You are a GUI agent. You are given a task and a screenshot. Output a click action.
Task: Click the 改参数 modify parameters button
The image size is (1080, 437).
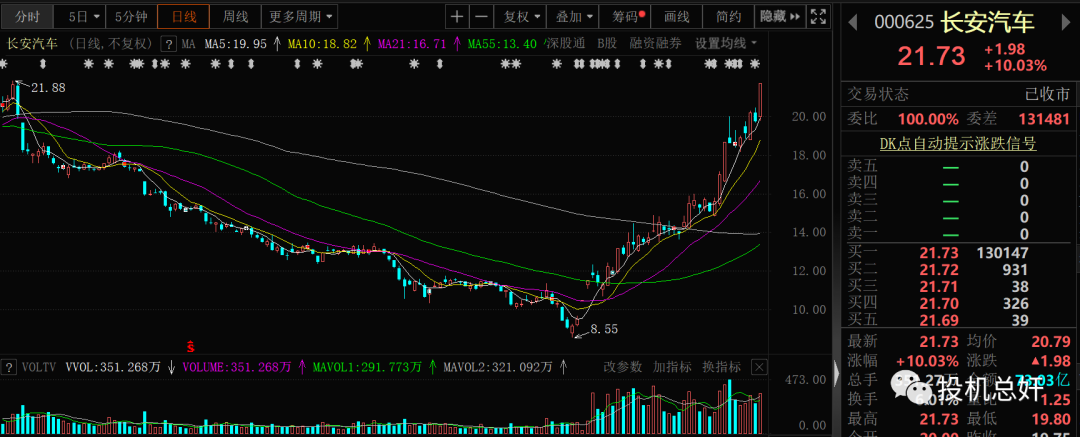(x=623, y=367)
